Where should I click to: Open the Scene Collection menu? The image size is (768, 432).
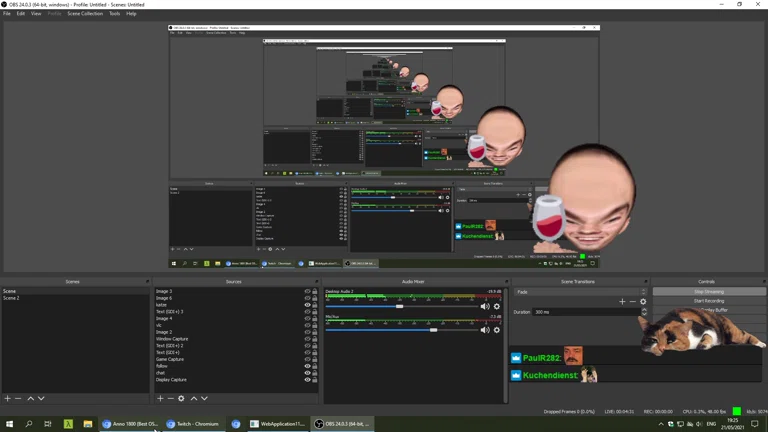[85, 14]
